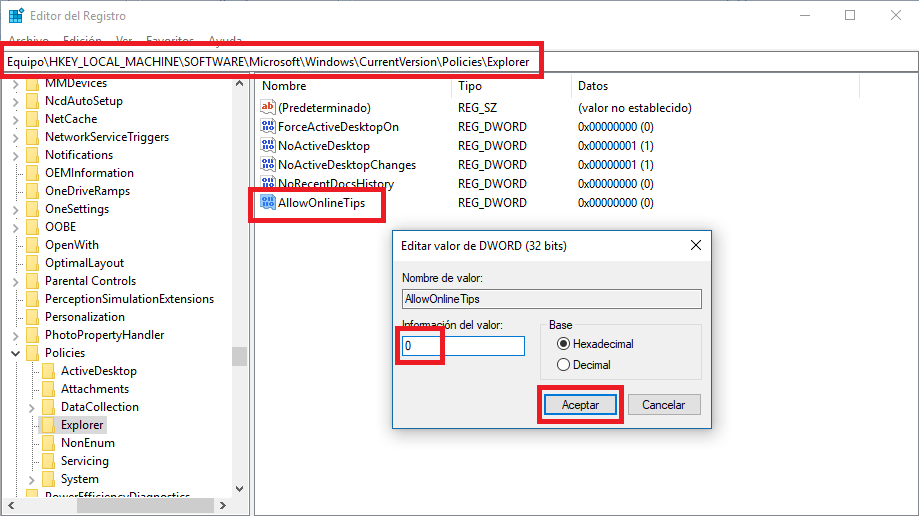
Task: Select the AllowOnlineTips DWORD icon
Action: [x=268, y=202]
